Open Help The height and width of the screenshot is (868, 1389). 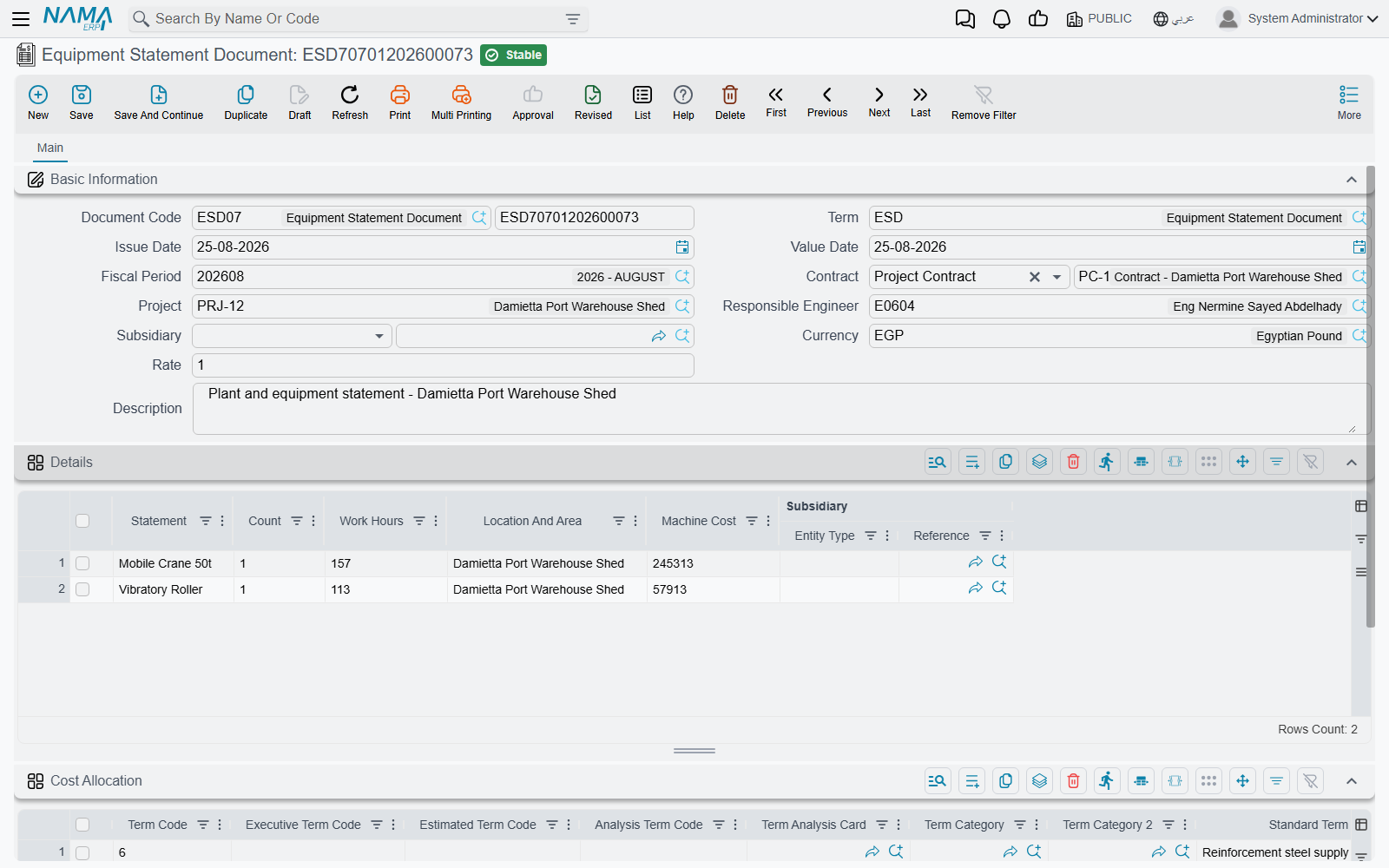(x=683, y=102)
